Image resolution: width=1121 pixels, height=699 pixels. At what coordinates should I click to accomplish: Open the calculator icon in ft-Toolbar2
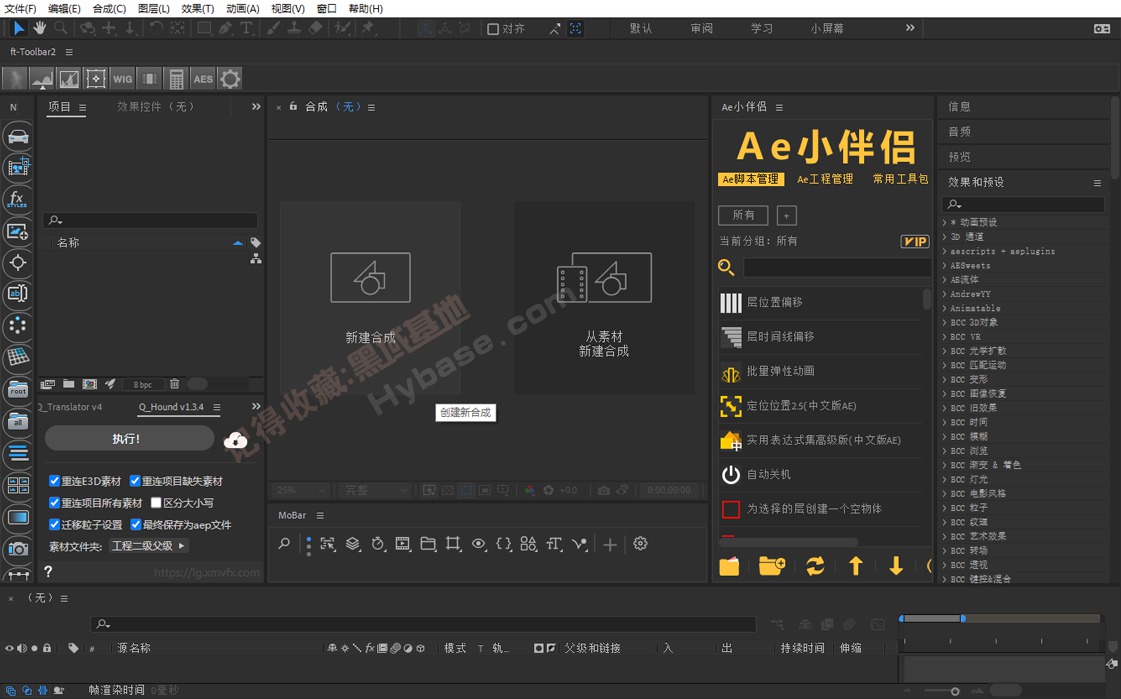tap(176, 79)
